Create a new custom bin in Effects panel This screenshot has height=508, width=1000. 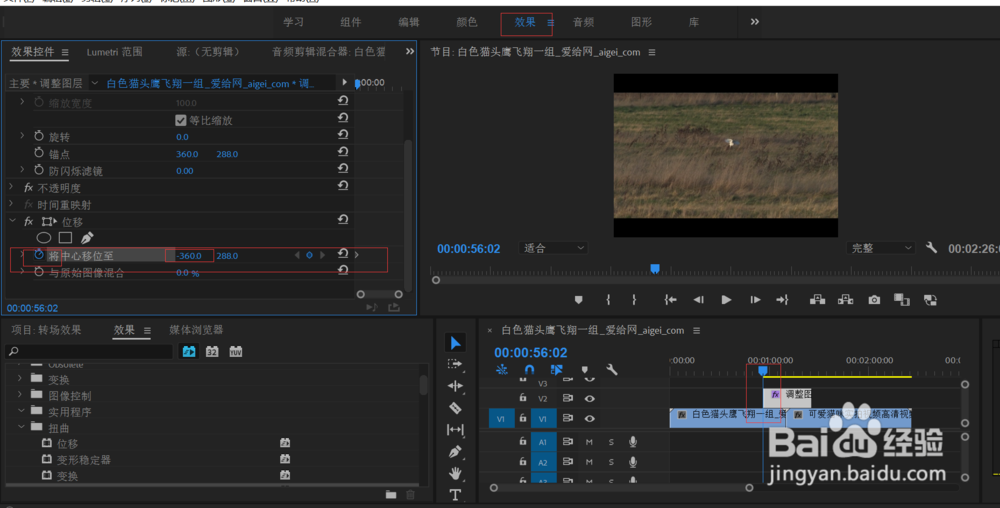[391, 495]
